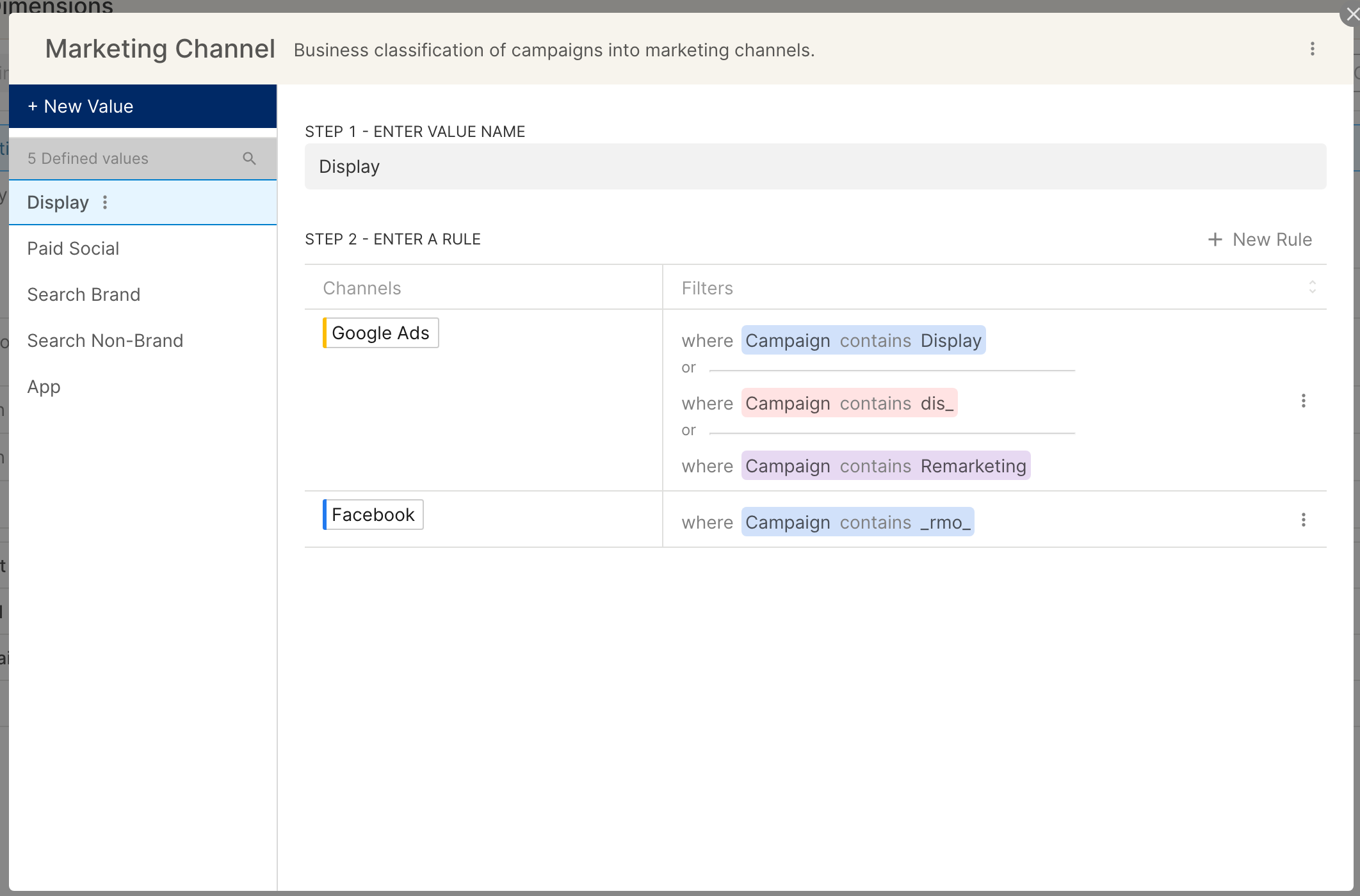Click the search icon in Defined values
The height and width of the screenshot is (896, 1360).
click(250, 159)
